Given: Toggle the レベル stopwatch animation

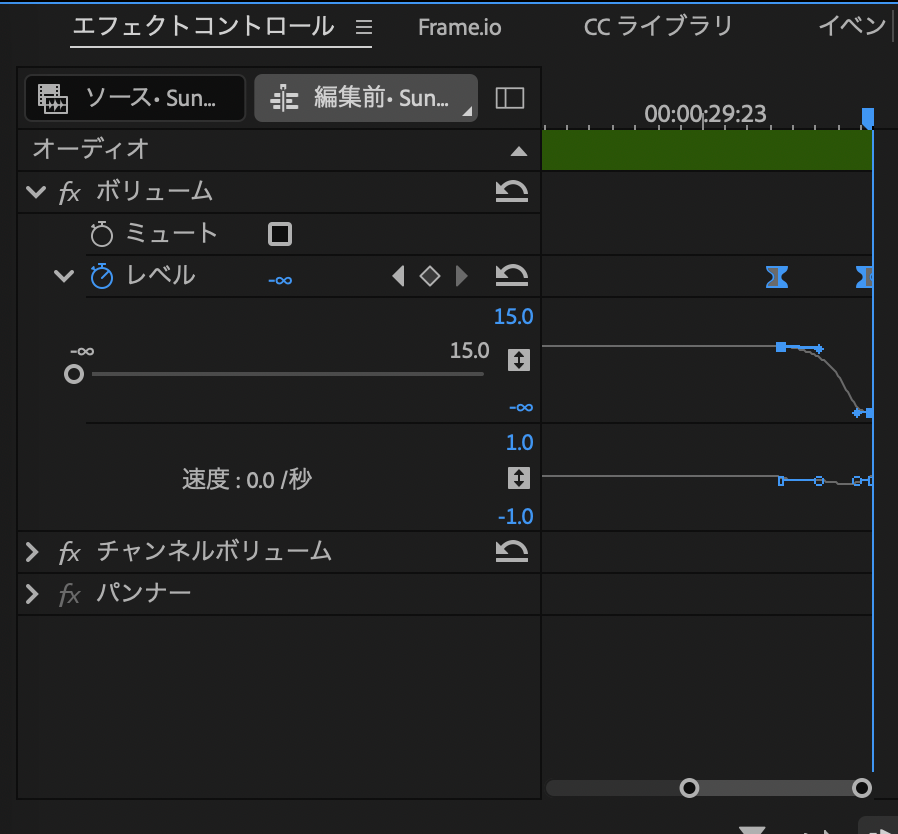Looking at the screenshot, I should coord(102,276).
